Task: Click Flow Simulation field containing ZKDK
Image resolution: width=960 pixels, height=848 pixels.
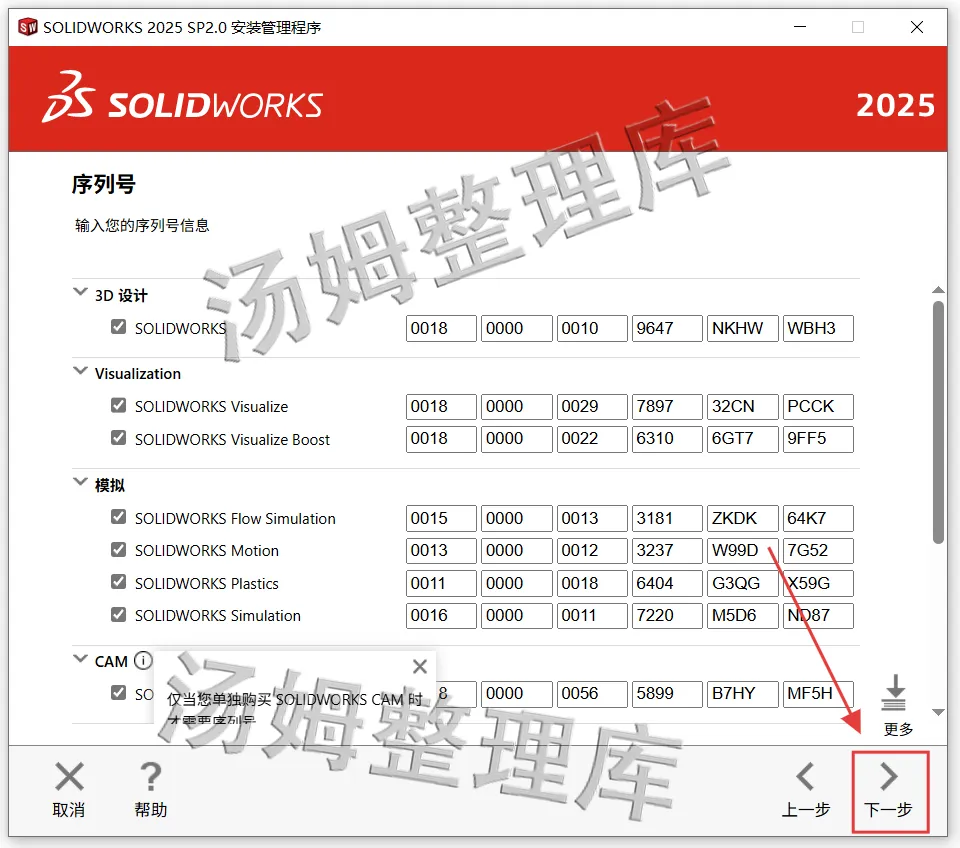Action: point(742,518)
